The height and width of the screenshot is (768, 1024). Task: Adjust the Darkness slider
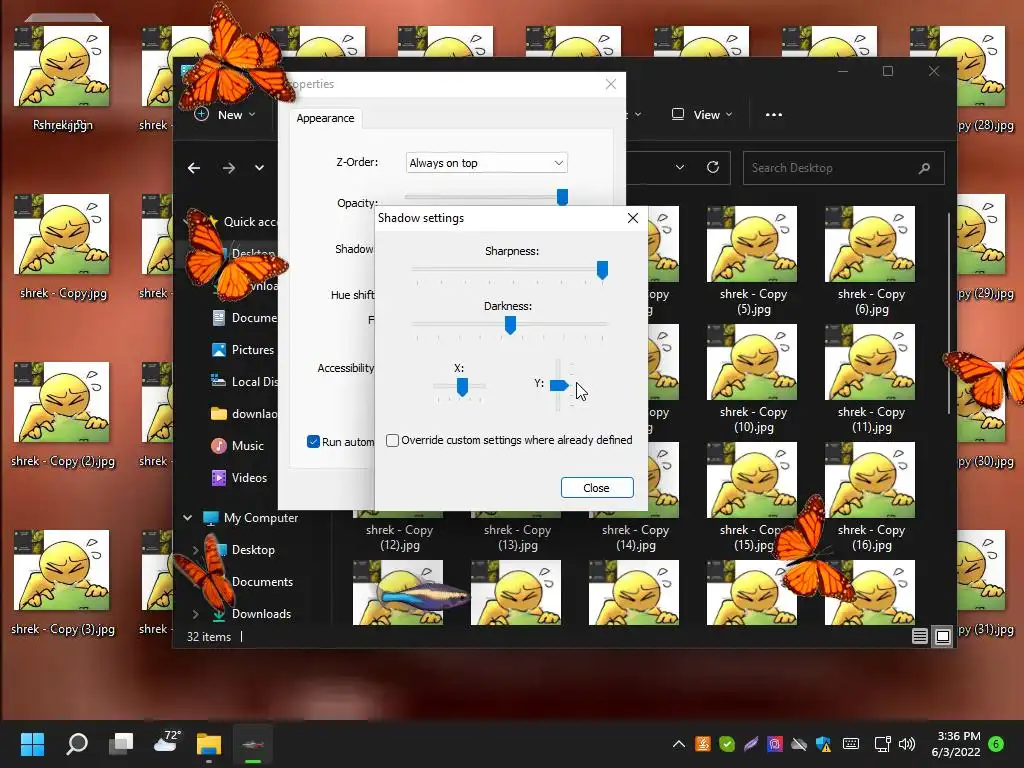click(x=510, y=325)
